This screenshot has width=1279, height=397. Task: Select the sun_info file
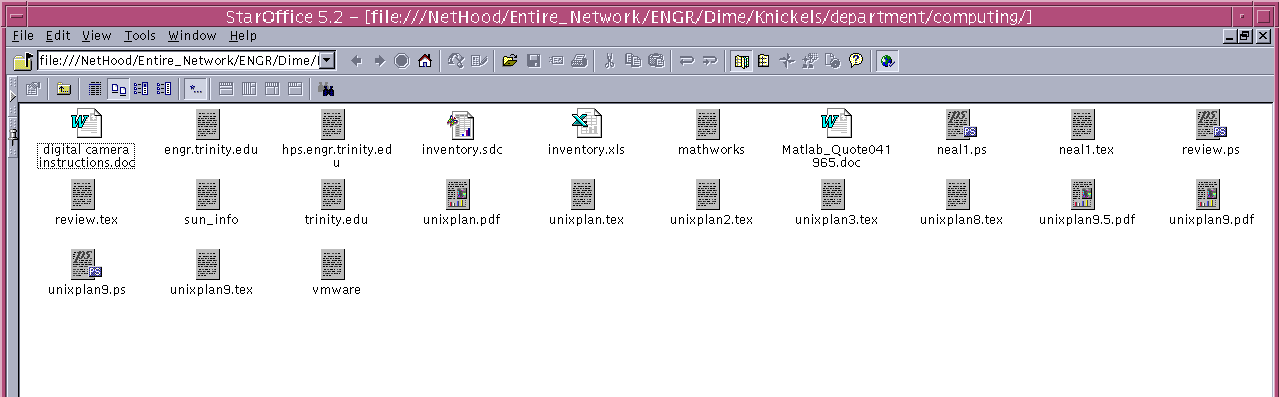coord(211,203)
